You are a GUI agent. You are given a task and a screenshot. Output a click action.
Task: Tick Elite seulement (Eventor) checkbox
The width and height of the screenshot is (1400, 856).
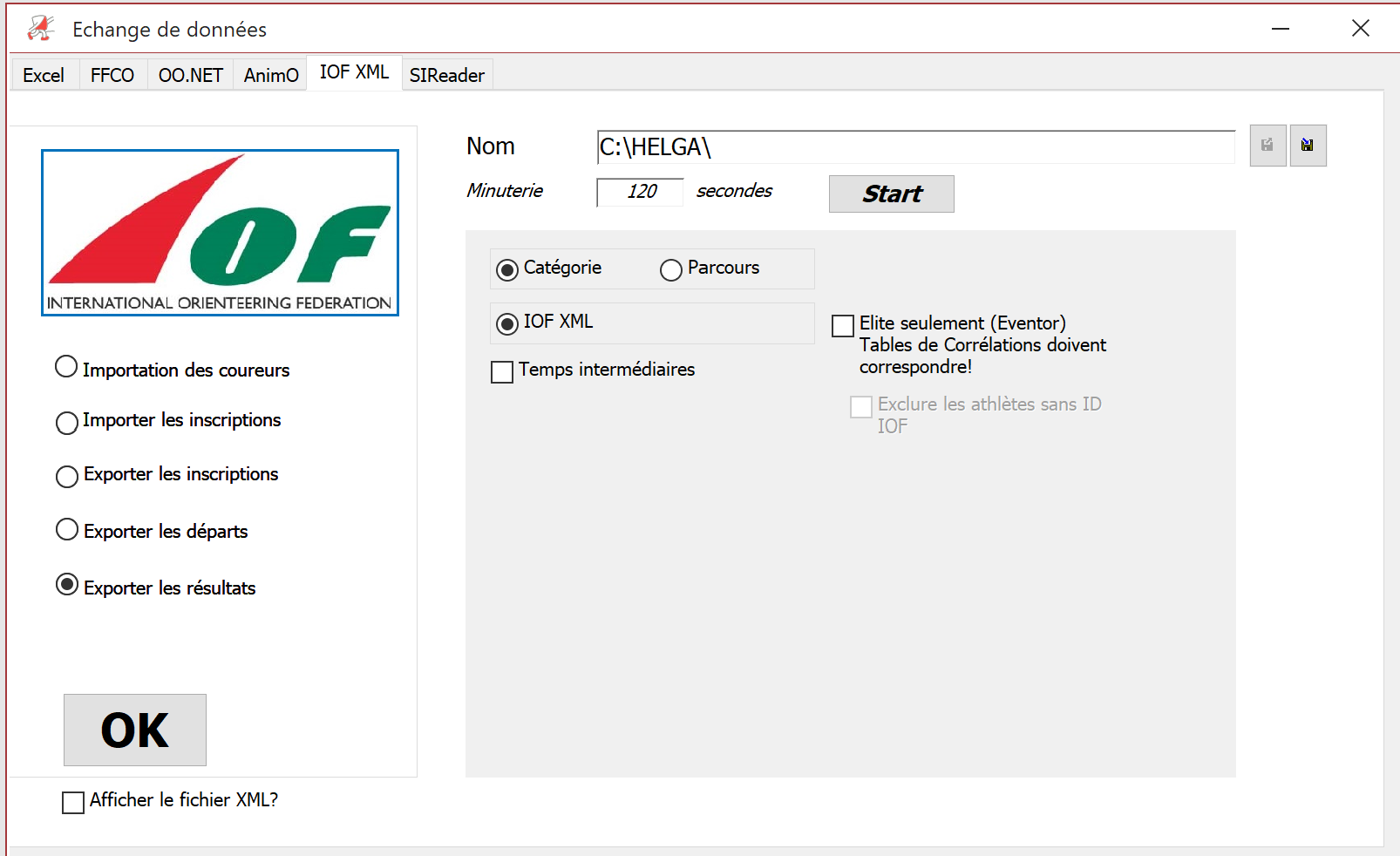click(x=843, y=326)
